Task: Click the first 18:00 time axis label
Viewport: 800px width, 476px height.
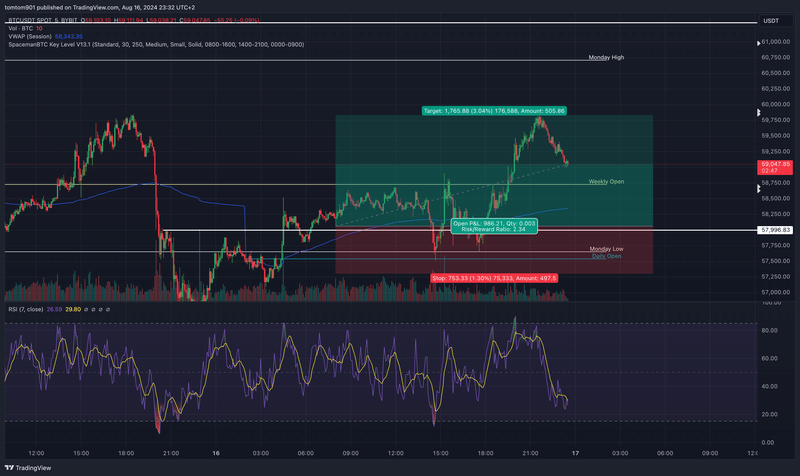Action: pos(126,453)
